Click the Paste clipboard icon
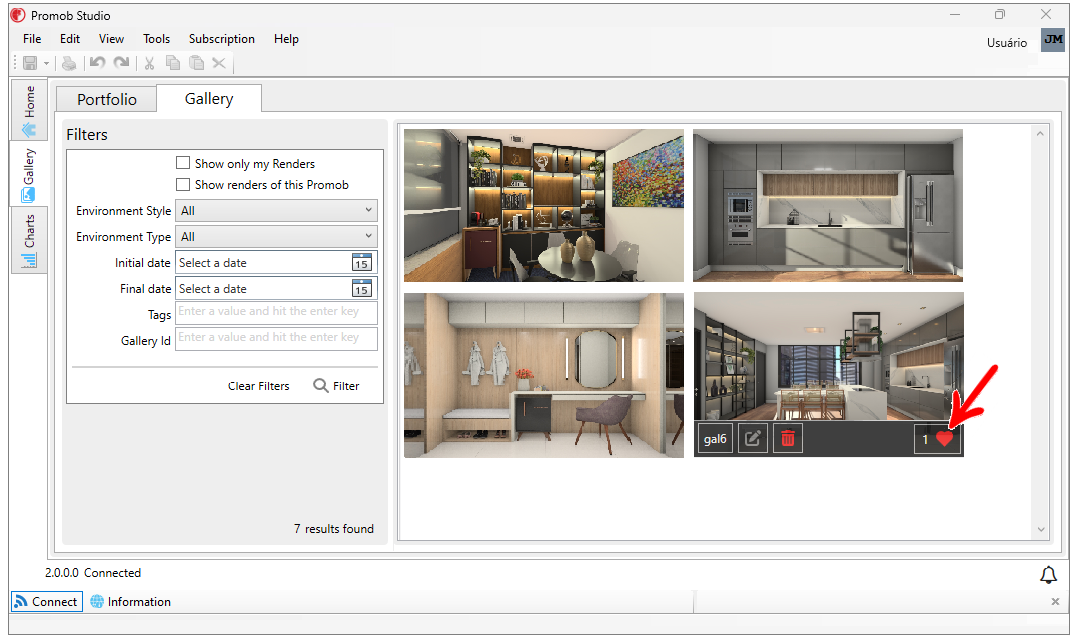This screenshot has width=1085, height=641. [197, 63]
